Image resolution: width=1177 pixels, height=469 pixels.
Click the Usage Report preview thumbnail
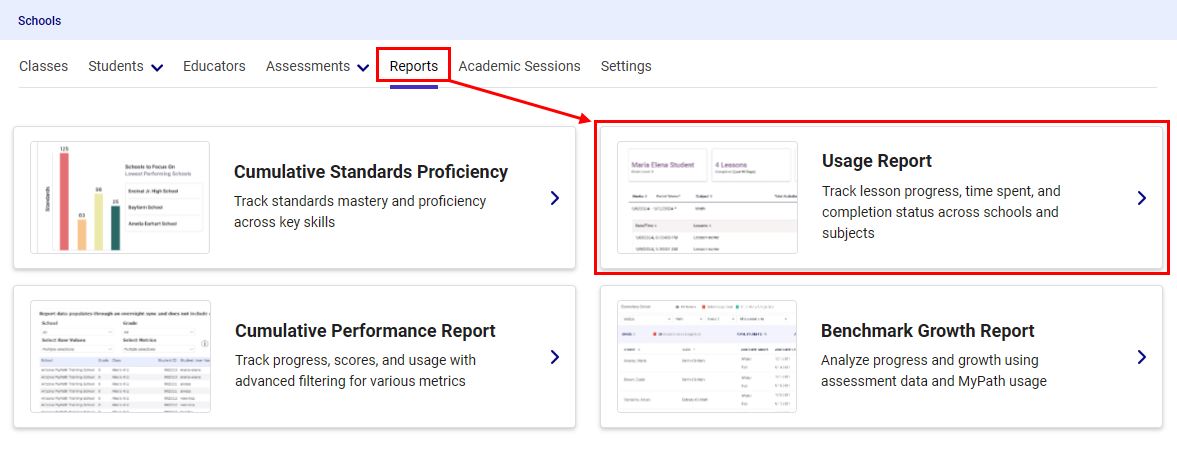(x=707, y=197)
